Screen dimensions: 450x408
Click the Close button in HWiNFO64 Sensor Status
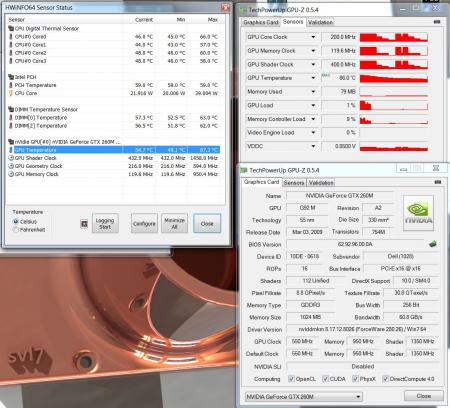click(207, 223)
